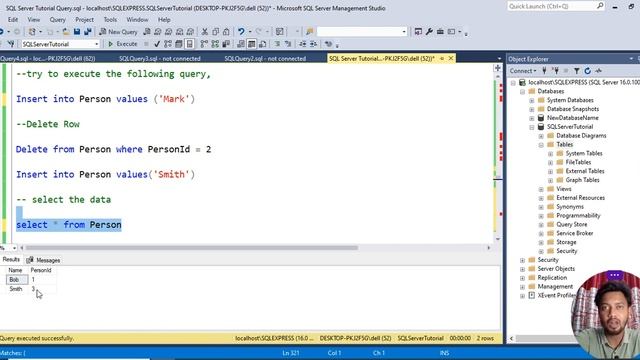The height and width of the screenshot is (360, 640).
Task: Select the Bob cell in results grid
Action: tap(17, 280)
